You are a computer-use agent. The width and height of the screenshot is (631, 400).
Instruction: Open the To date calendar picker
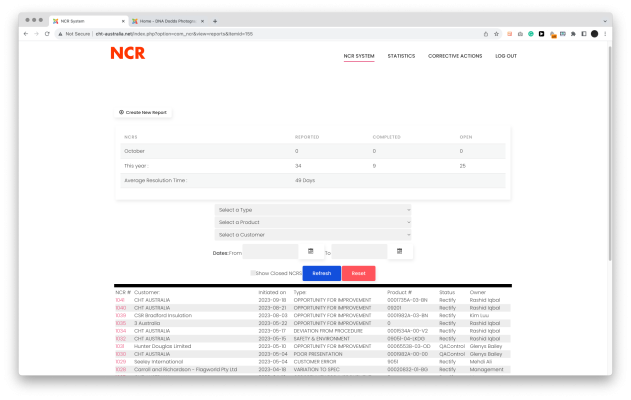tap(399, 251)
